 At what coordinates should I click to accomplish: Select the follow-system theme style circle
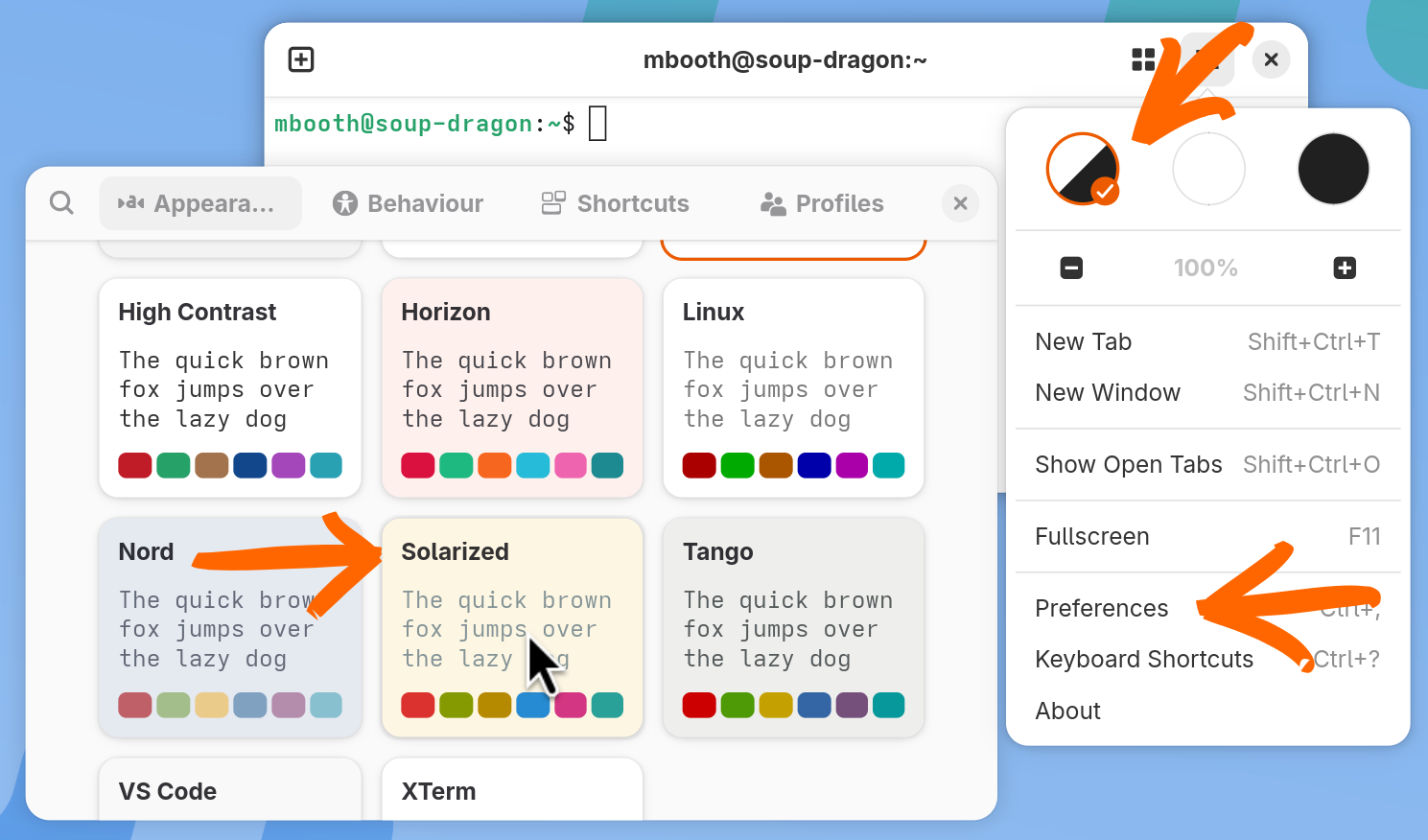(x=1083, y=169)
